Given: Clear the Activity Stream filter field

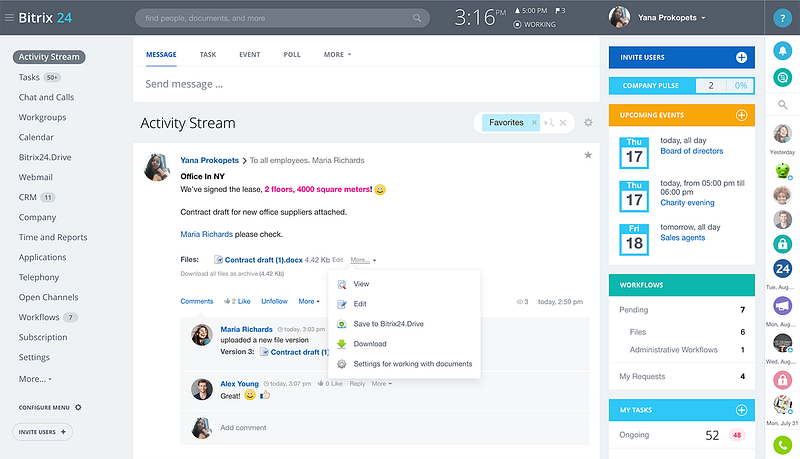Looking at the screenshot, I should pyautogui.click(x=563, y=122).
